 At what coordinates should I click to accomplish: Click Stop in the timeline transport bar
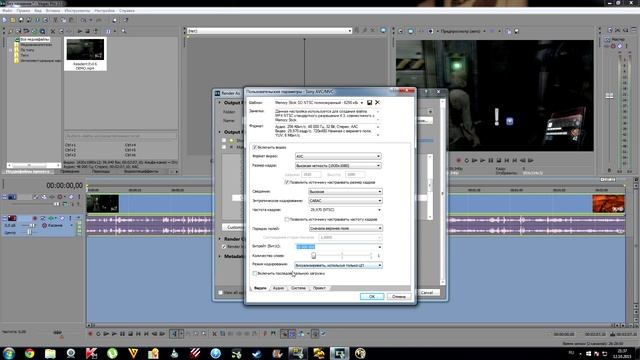point(131,334)
